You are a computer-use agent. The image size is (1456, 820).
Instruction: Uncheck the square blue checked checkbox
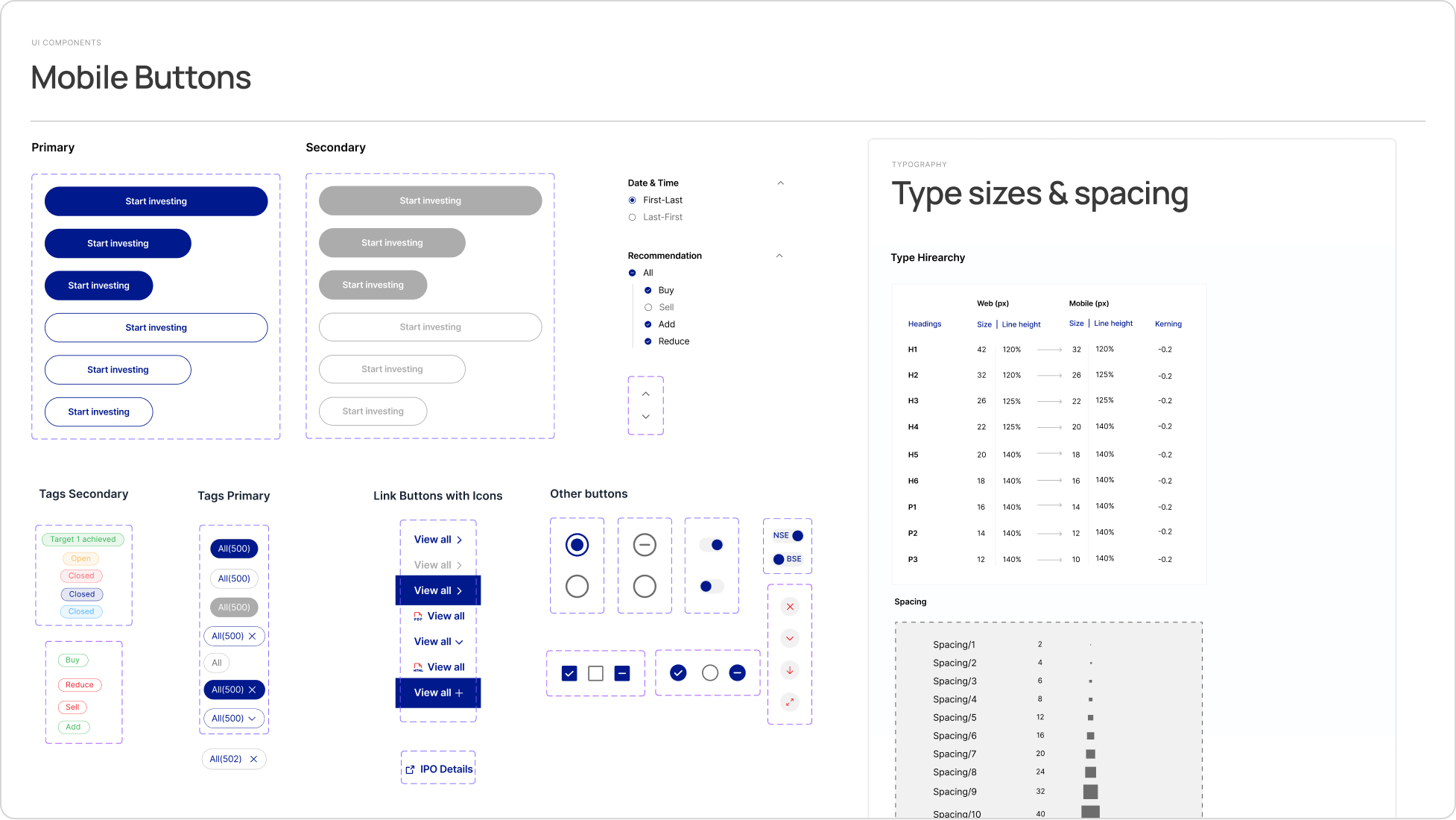[x=569, y=674]
